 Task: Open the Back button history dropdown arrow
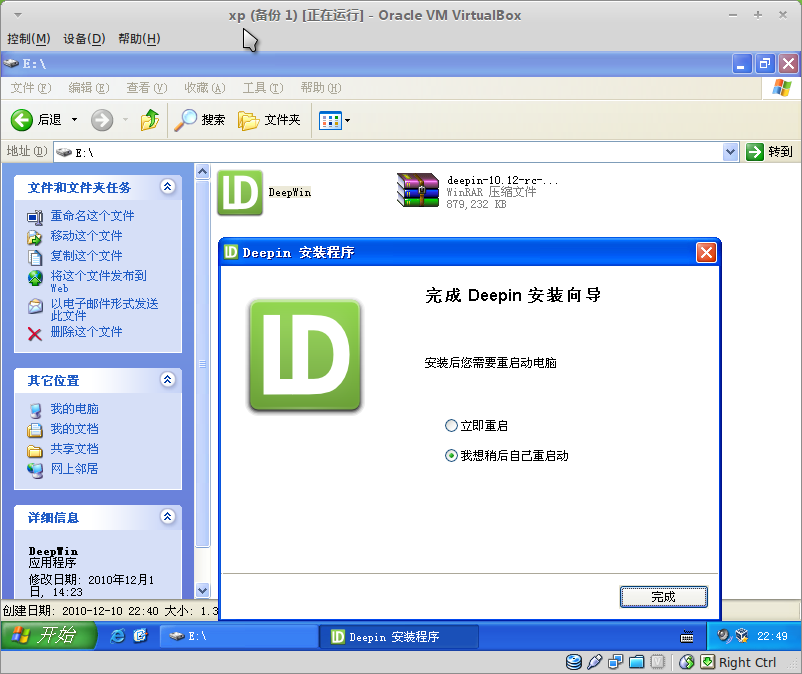[74, 120]
